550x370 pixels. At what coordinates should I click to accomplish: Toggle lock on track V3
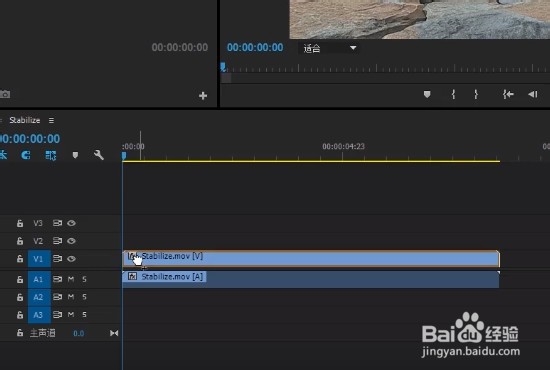(20, 223)
